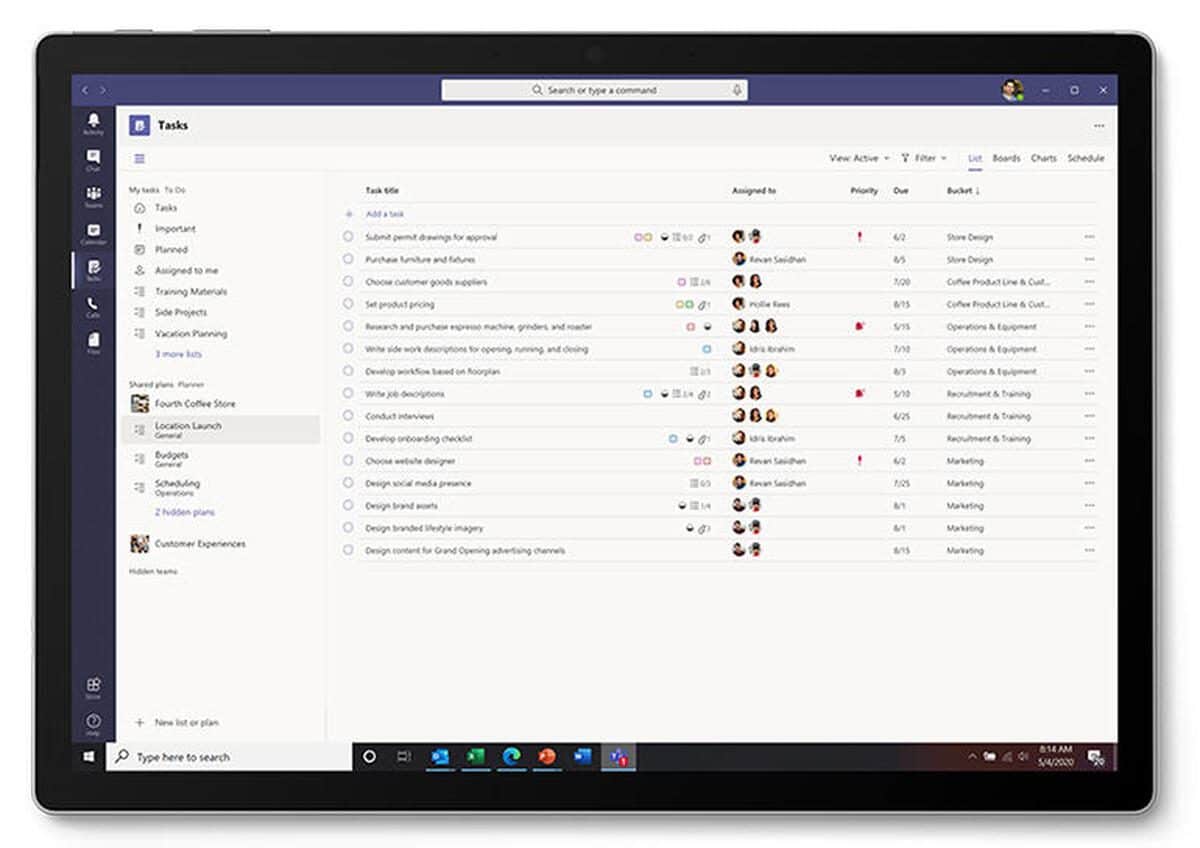
Task: Click red label on Research and purchase espresso
Action: click(690, 327)
